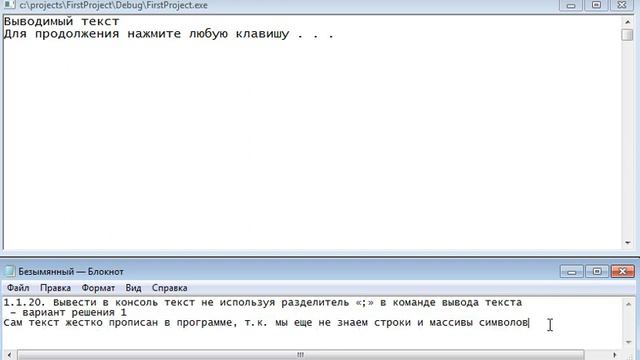The image size is (640, 360).
Task: Minimize the FirstProject.exe console window
Action: [571, 5]
